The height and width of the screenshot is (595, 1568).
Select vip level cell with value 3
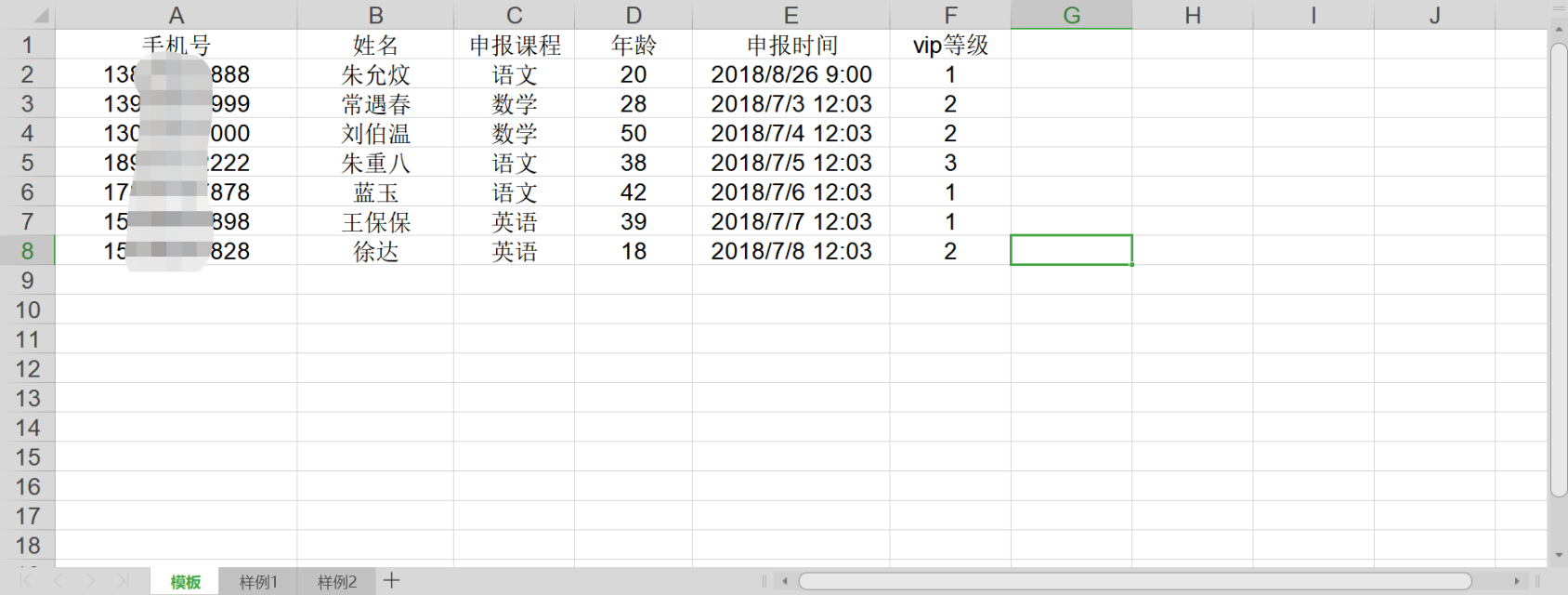(950, 163)
